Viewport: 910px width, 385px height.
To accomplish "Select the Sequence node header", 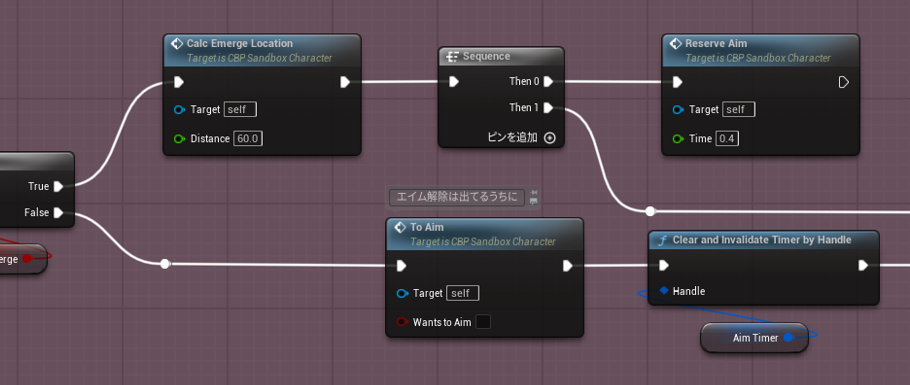I will point(501,56).
